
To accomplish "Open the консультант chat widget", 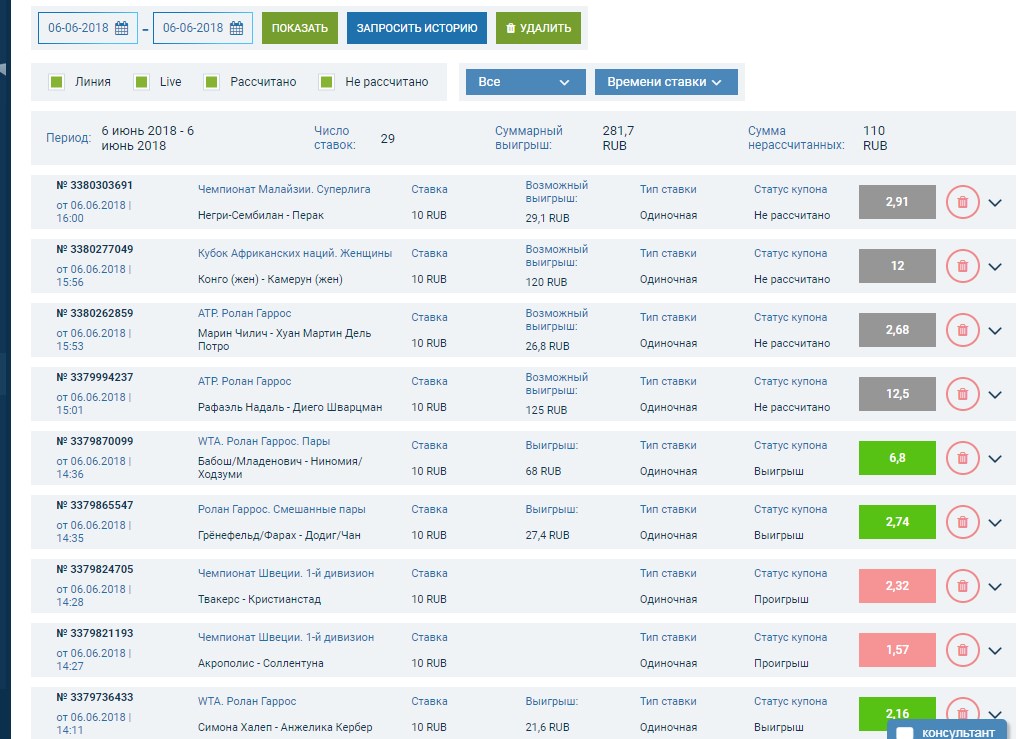I will 948,731.
